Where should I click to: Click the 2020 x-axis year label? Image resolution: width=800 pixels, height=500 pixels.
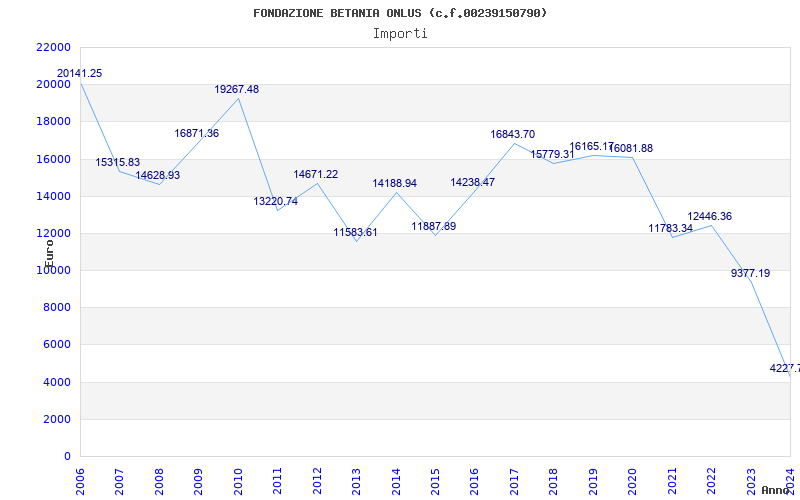(x=633, y=482)
